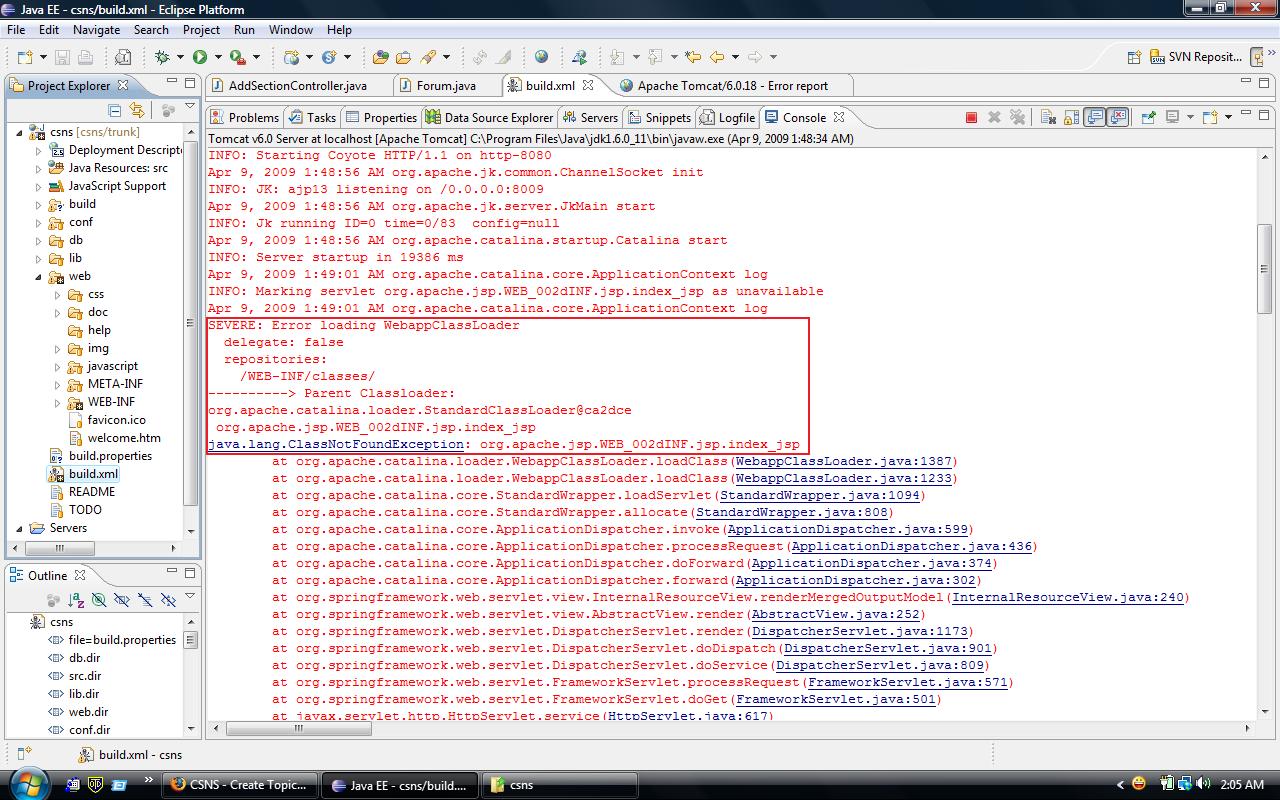Toggle Show Console on Standard Out
The image size is (1280, 800).
1094,117
